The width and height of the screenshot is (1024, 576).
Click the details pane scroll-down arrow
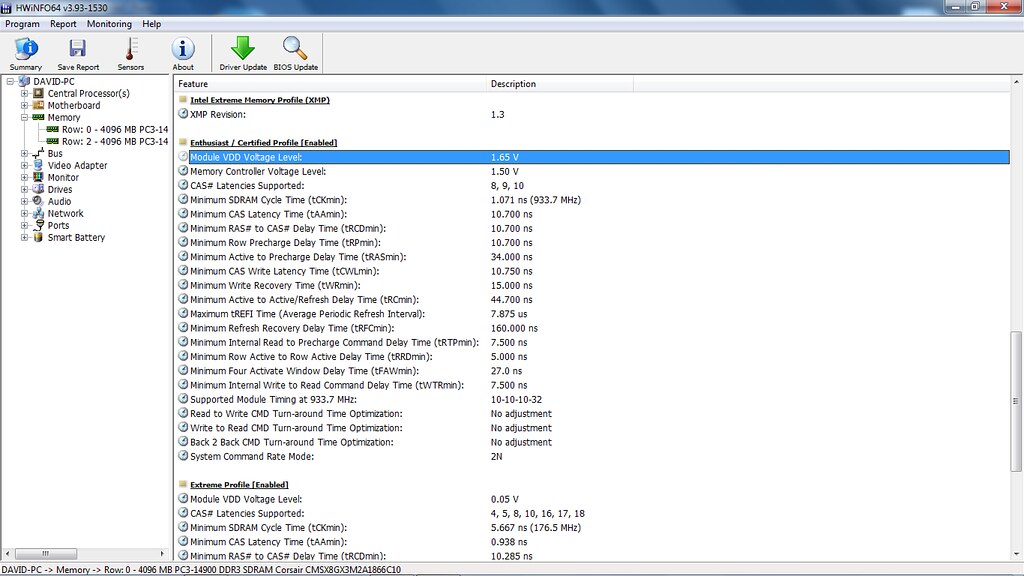[1016, 554]
